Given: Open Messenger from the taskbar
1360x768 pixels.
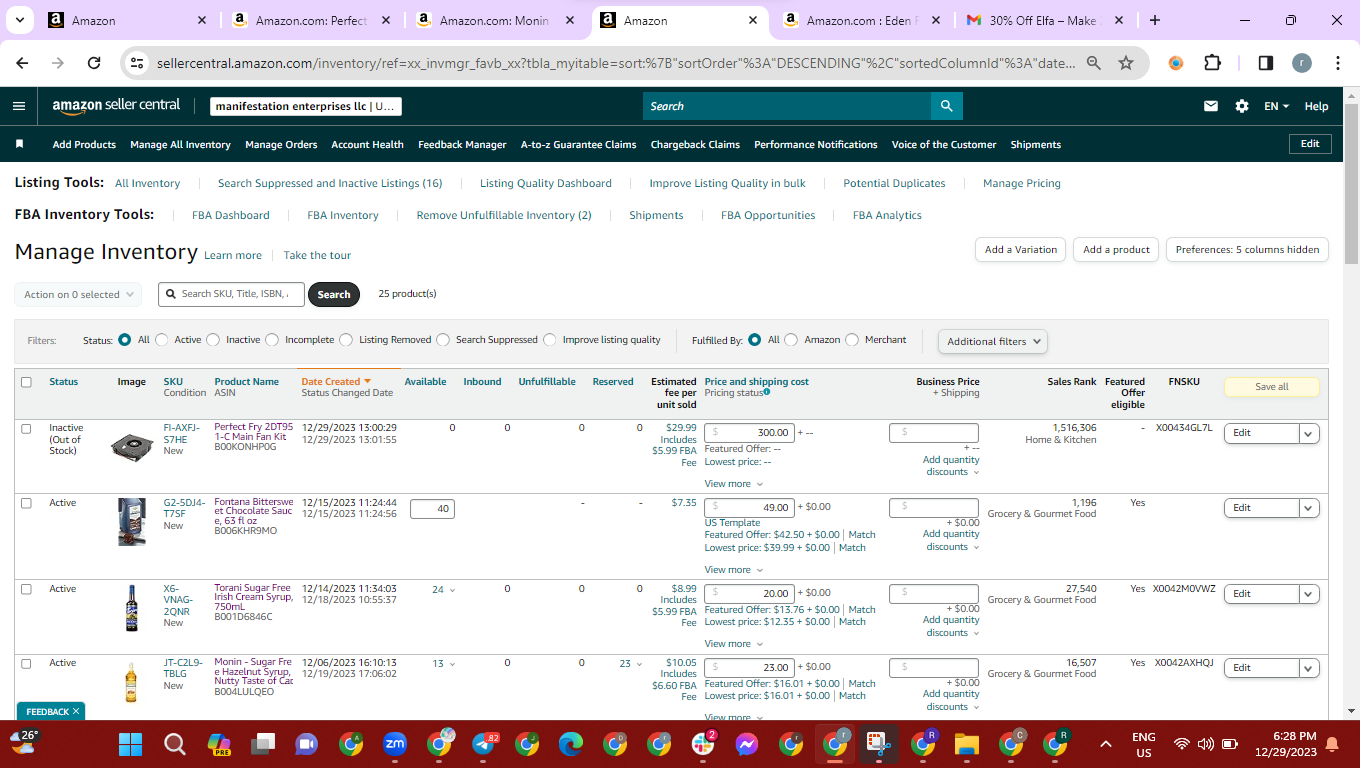Looking at the screenshot, I should (x=746, y=744).
